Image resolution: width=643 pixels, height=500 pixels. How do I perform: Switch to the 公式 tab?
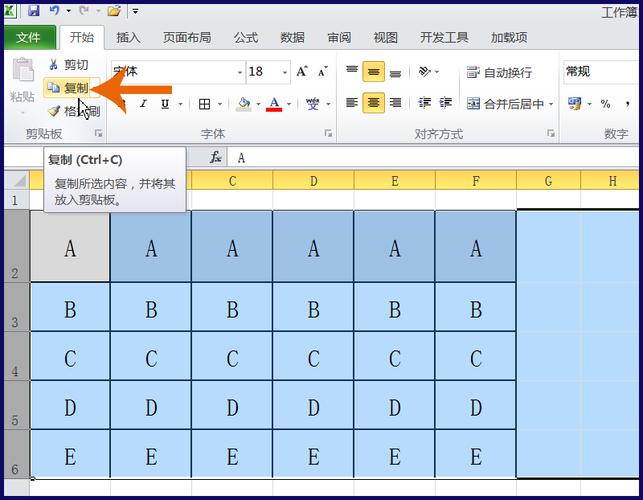[246, 38]
